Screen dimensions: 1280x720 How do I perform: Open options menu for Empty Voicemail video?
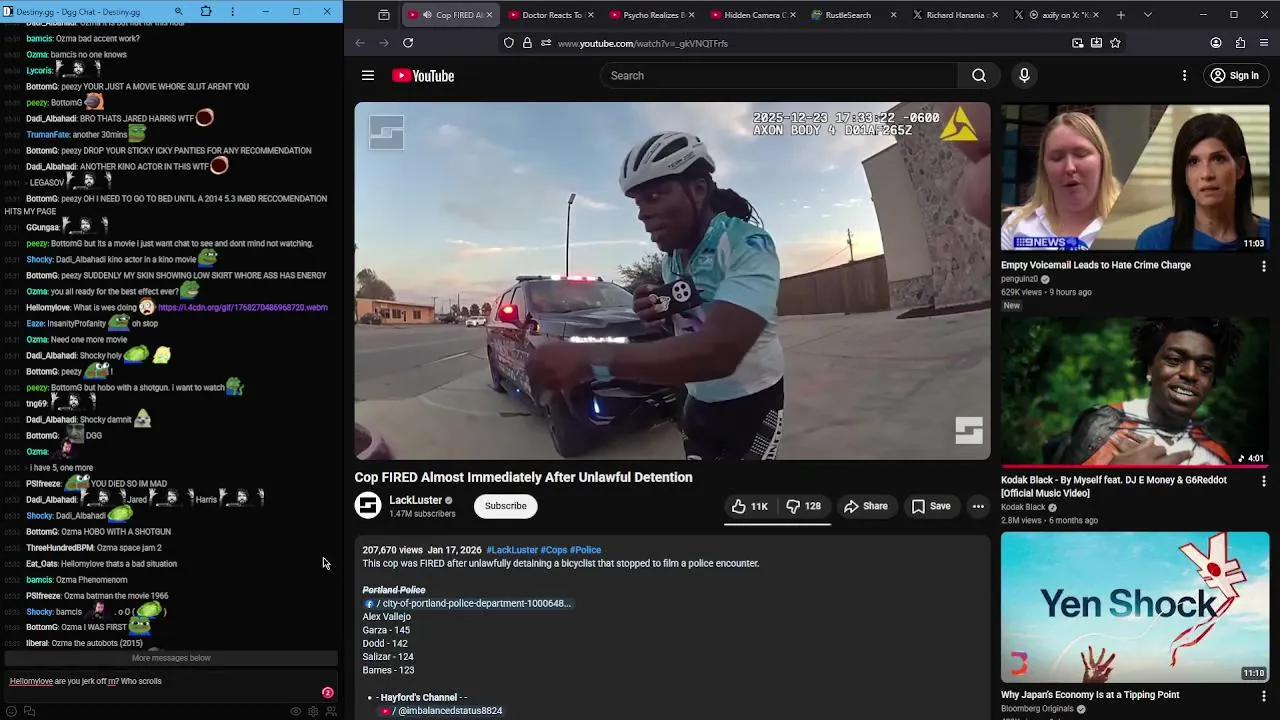[1263, 266]
